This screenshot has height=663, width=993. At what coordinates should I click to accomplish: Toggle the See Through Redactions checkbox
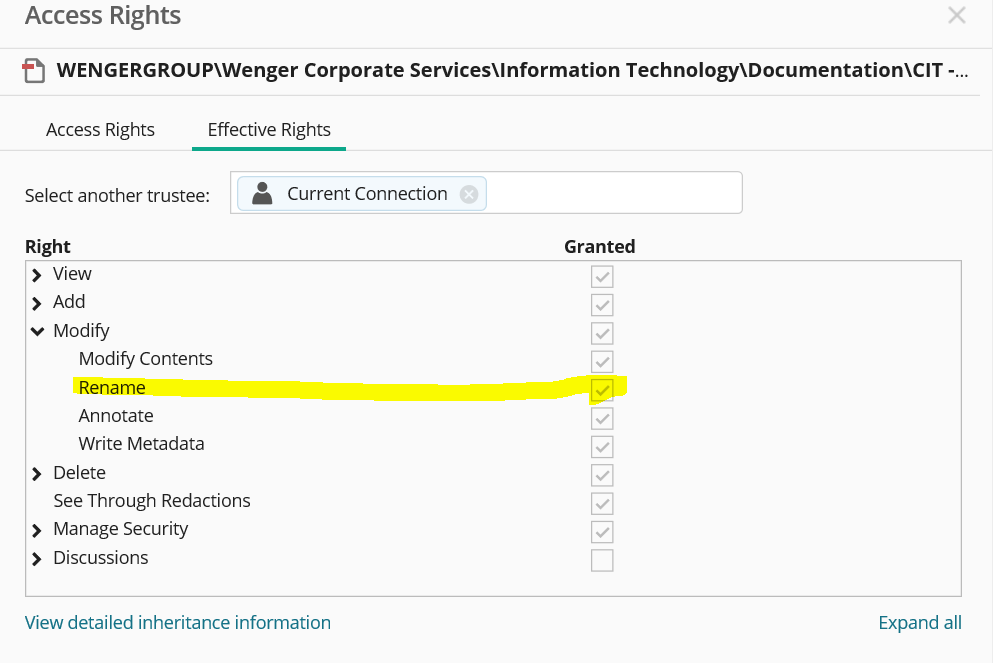(x=602, y=503)
